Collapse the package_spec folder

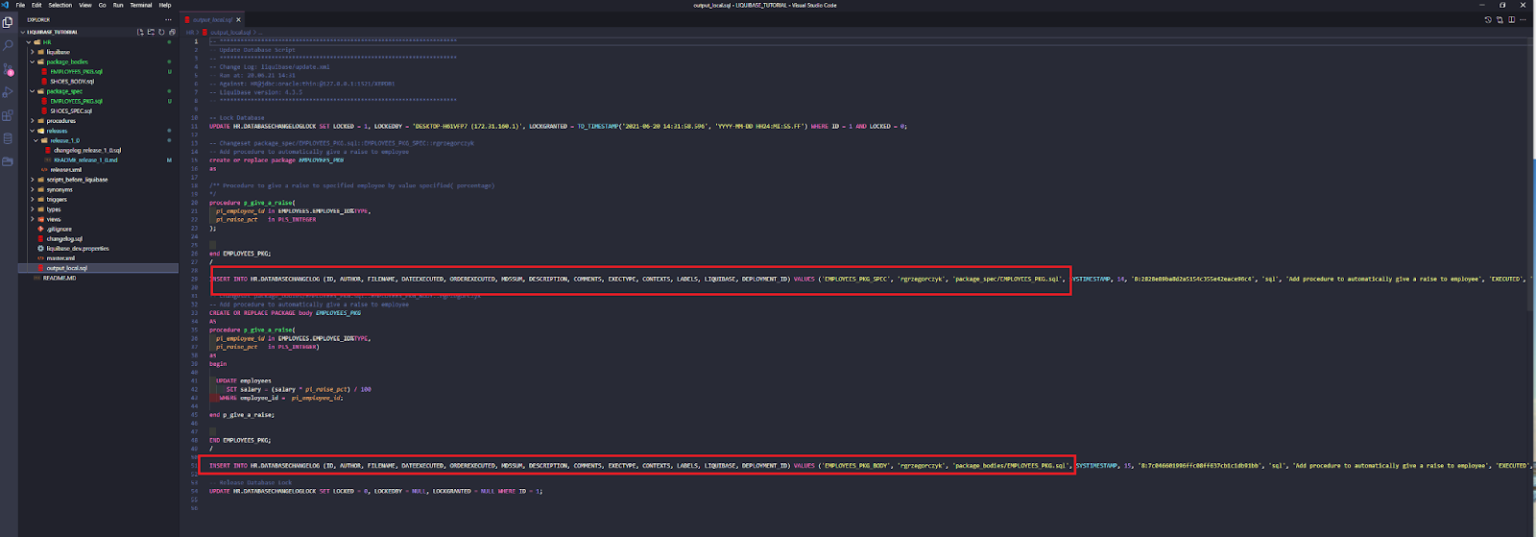[97, 91]
